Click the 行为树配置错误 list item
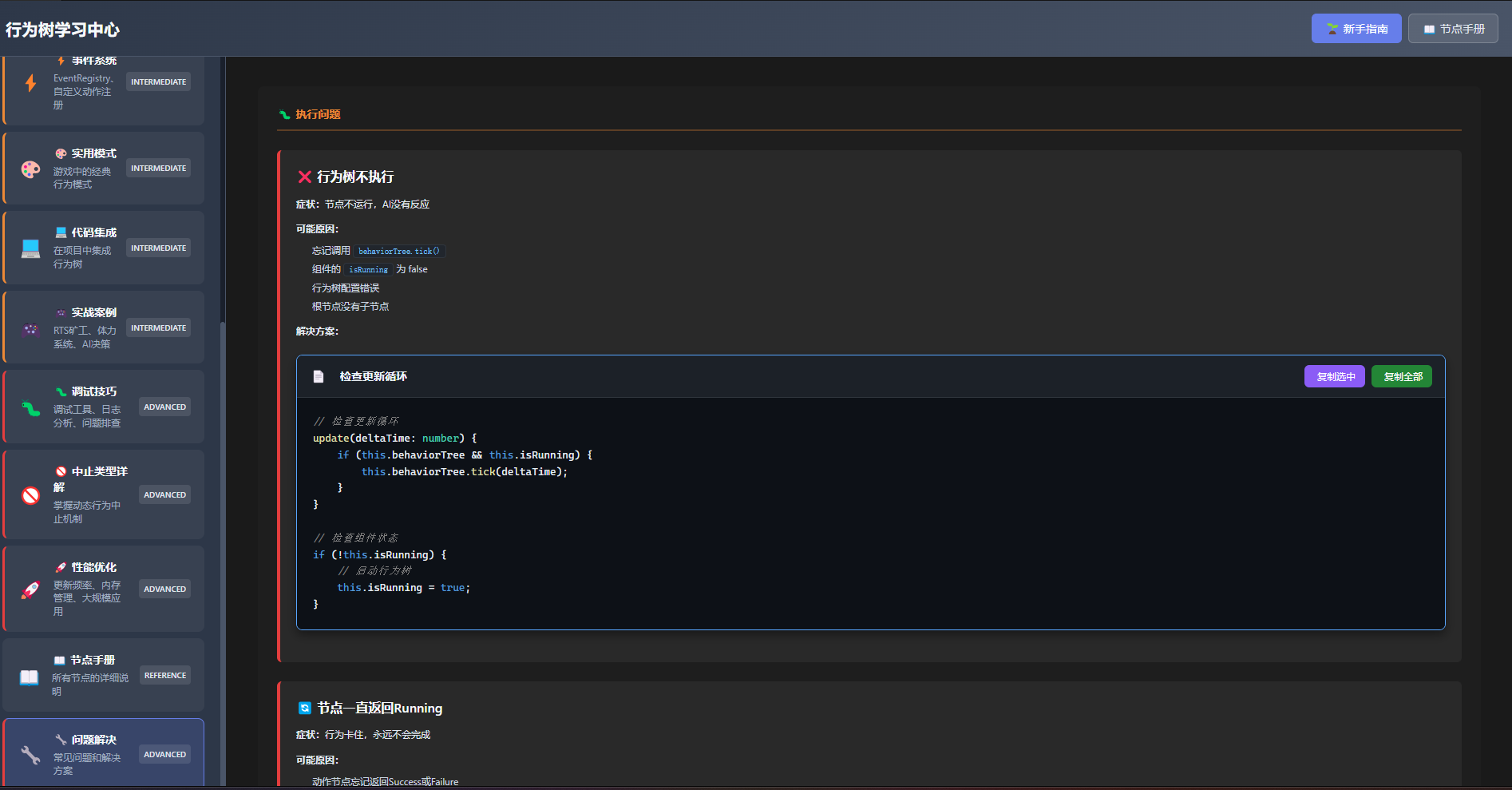Screen dimensions: 1512x790 [346, 288]
